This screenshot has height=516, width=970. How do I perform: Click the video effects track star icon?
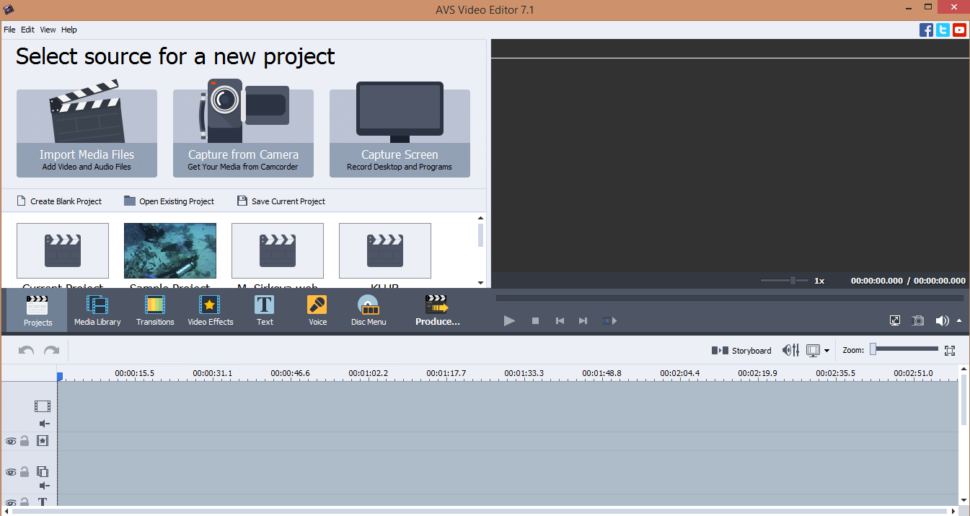(x=42, y=441)
